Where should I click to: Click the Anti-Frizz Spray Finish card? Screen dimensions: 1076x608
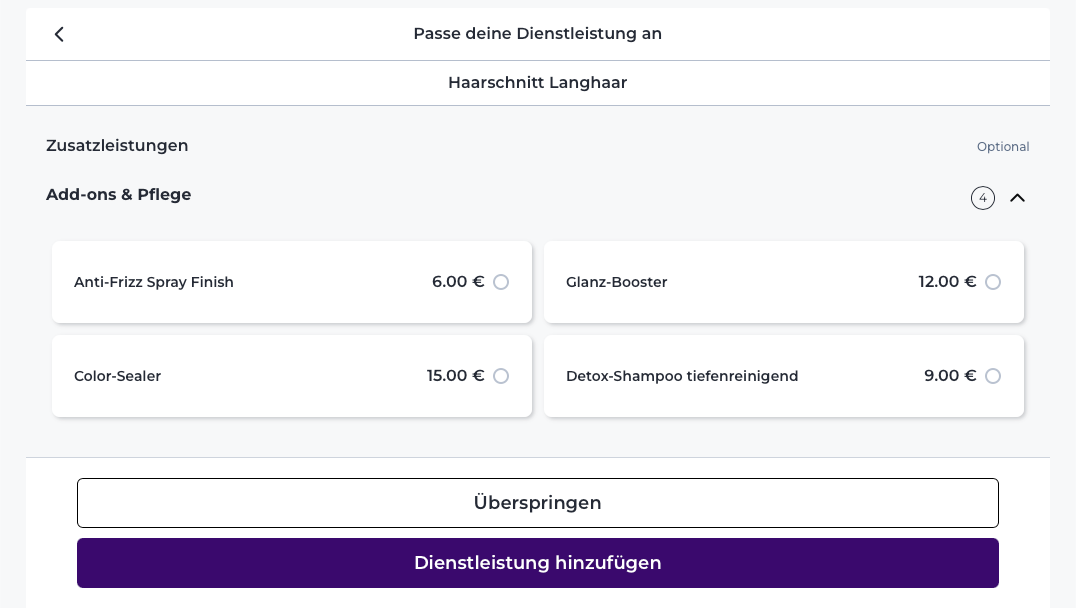click(x=291, y=282)
